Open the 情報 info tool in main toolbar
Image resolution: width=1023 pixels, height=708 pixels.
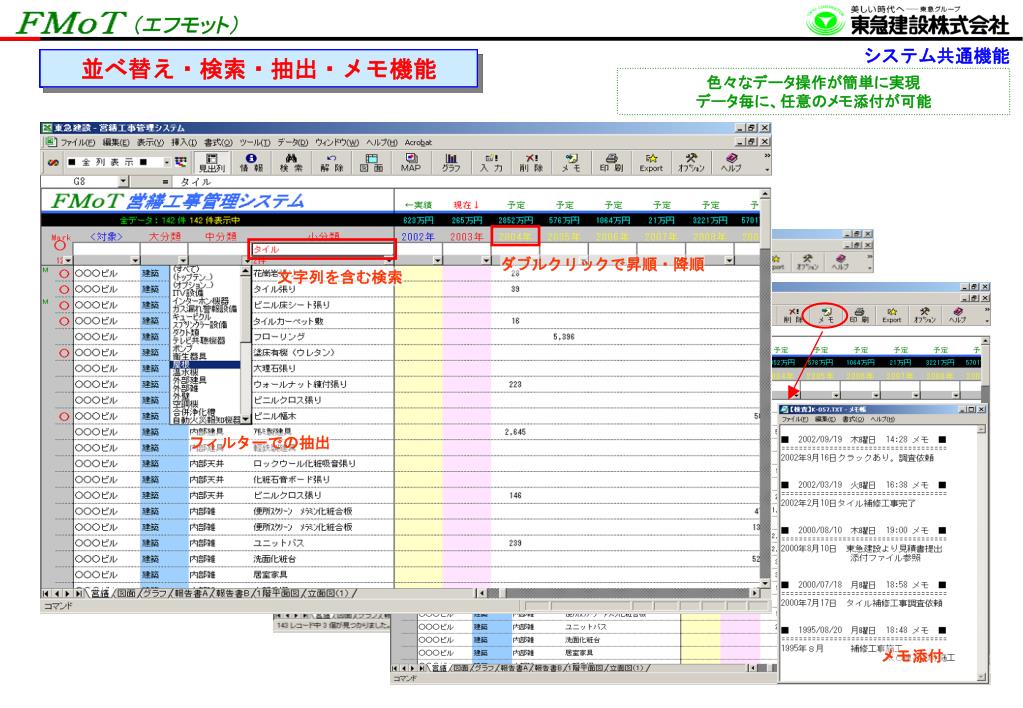[x=251, y=162]
